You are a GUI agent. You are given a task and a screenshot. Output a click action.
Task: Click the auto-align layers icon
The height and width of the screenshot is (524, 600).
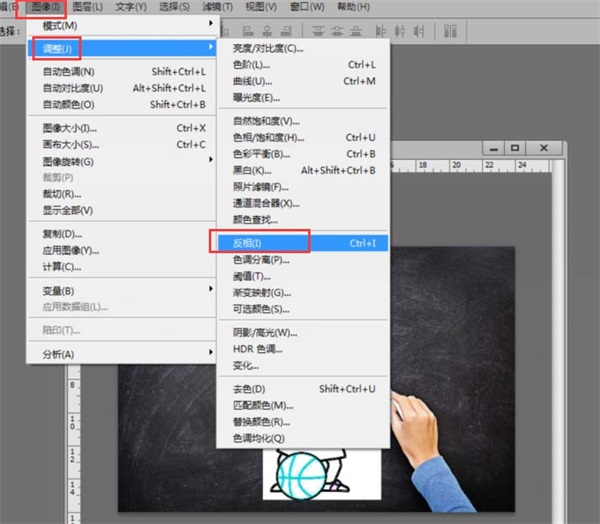coord(450,31)
